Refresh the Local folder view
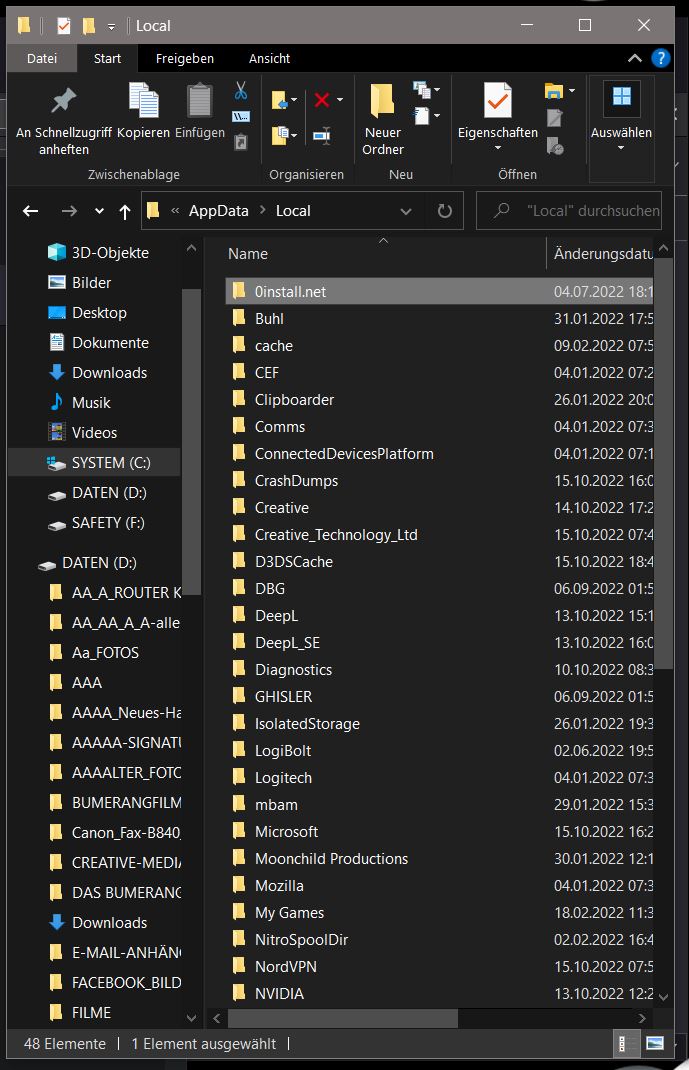The width and height of the screenshot is (689, 1070). coord(445,211)
